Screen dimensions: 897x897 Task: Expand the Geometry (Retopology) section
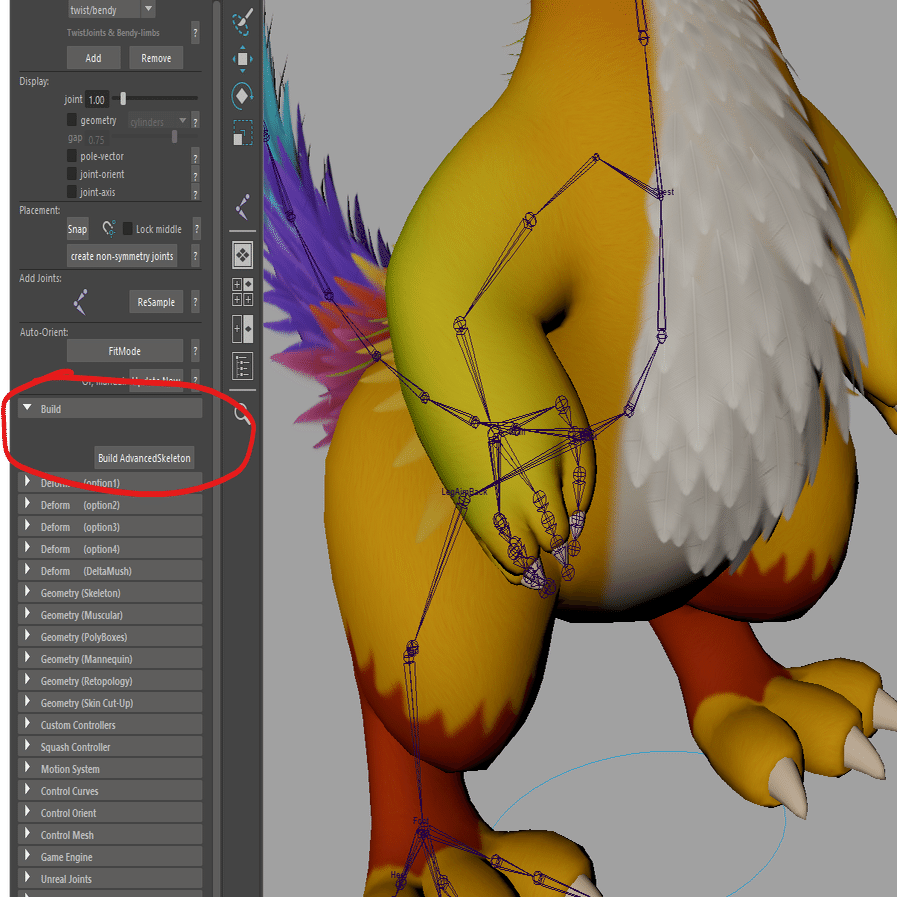(x=110, y=681)
